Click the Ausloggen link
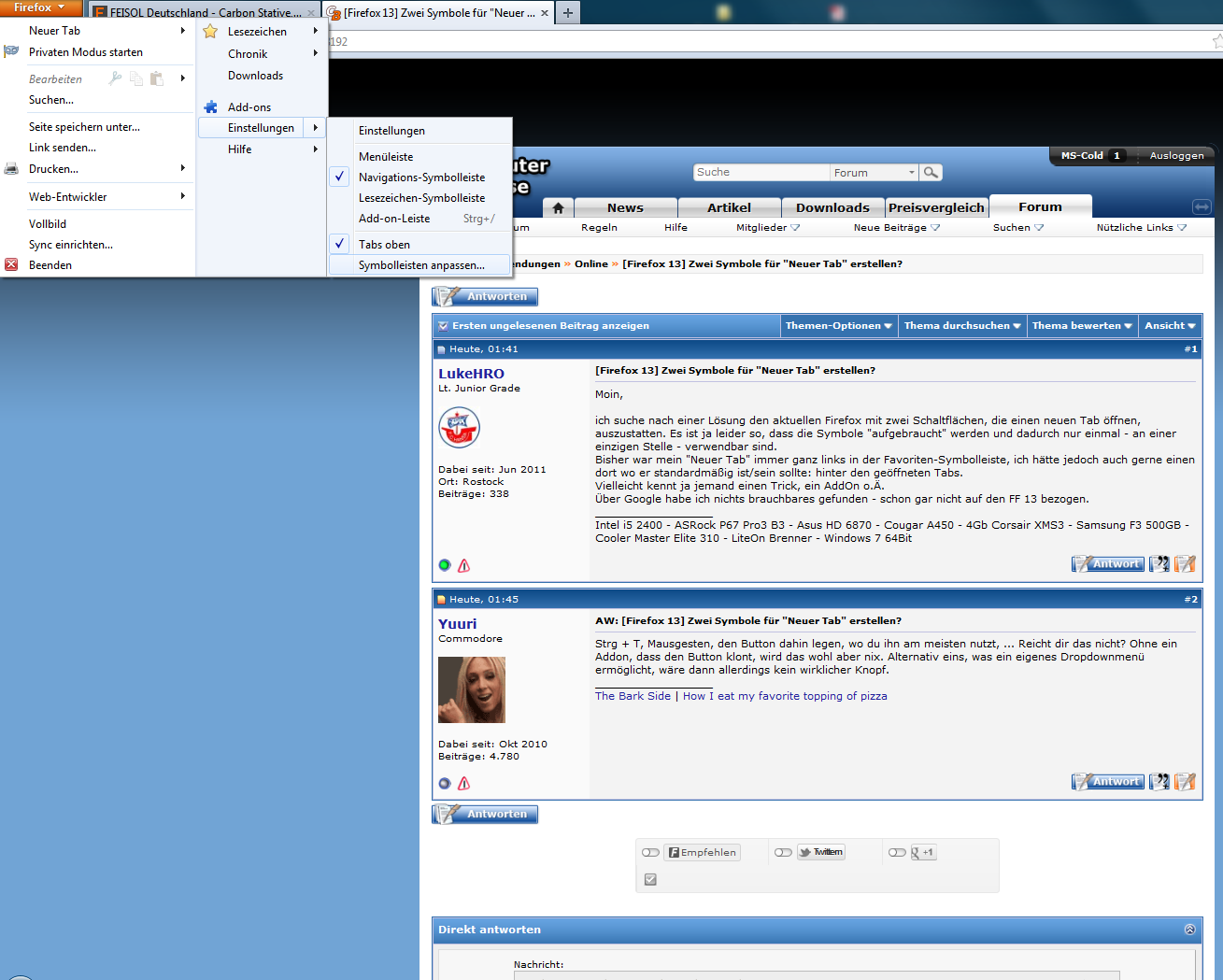 [x=1176, y=156]
